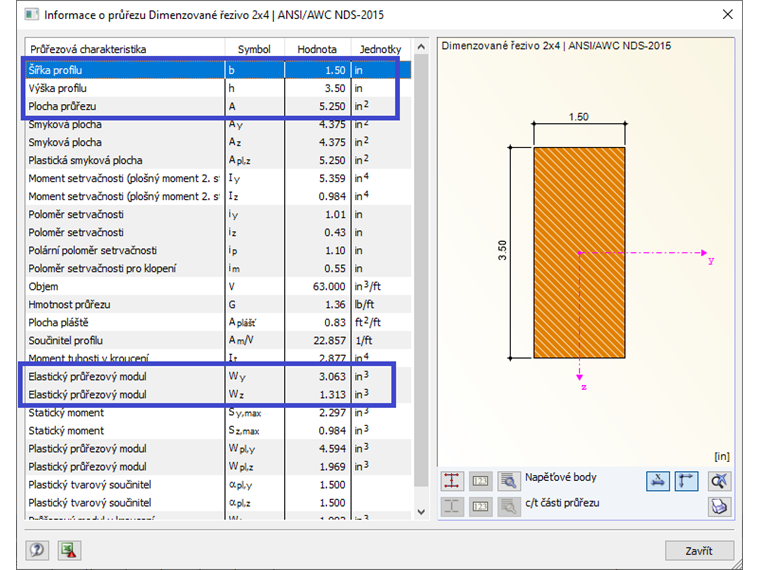Screen dimensions: 760x570
Task: Click scrollbar down arrow in table
Action: pyautogui.click(x=421, y=511)
